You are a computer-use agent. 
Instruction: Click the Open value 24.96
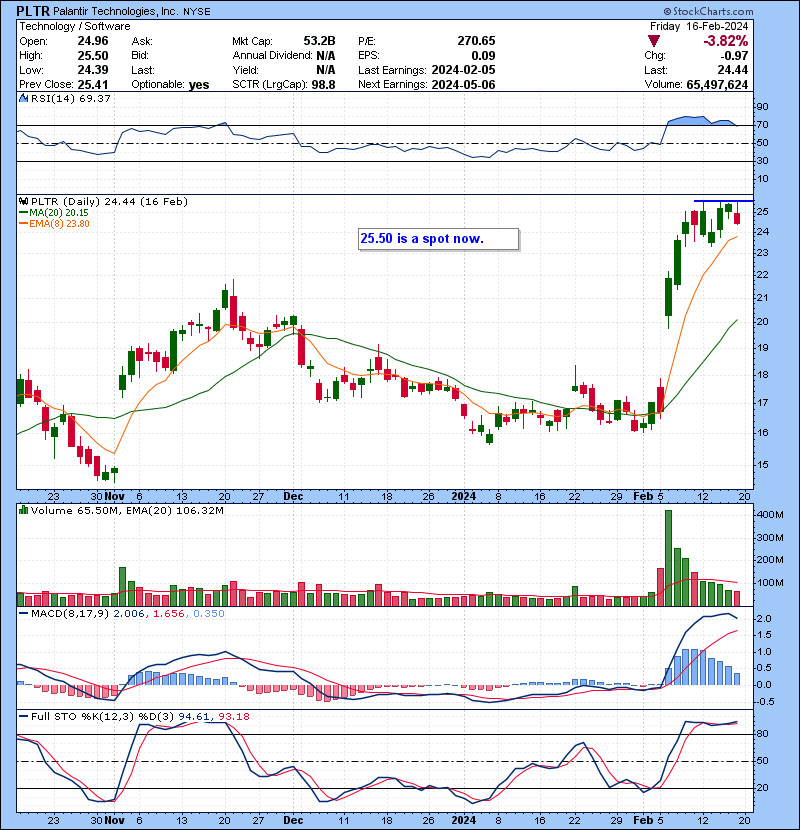(93, 41)
